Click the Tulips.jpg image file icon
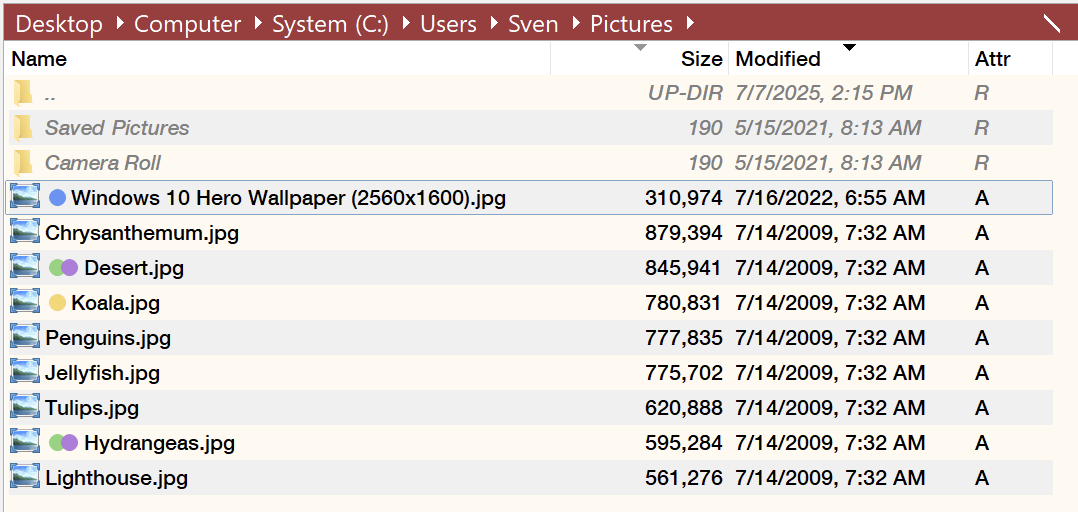This screenshot has width=1078, height=512. point(25,408)
